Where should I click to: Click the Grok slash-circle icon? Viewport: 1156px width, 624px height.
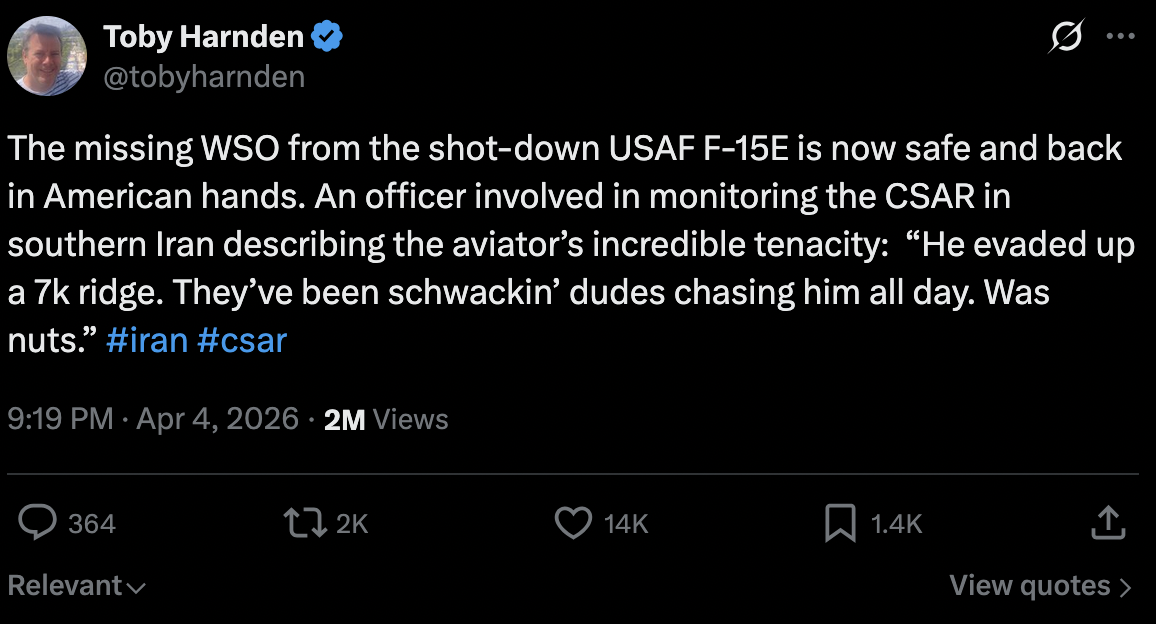pyautogui.click(x=1065, y=36)
